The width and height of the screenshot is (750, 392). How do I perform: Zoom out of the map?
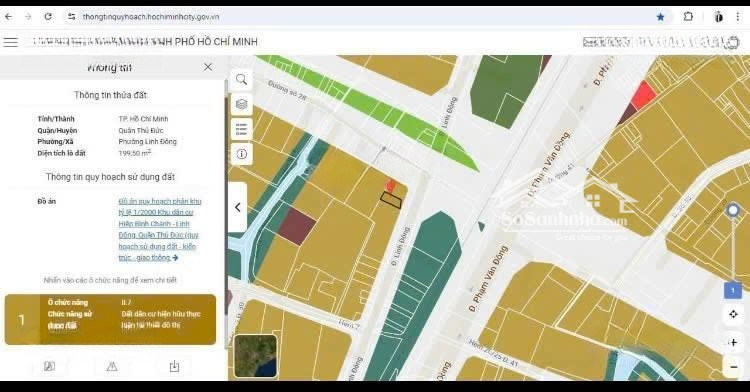pyautogui.click(x=733, y=367)
